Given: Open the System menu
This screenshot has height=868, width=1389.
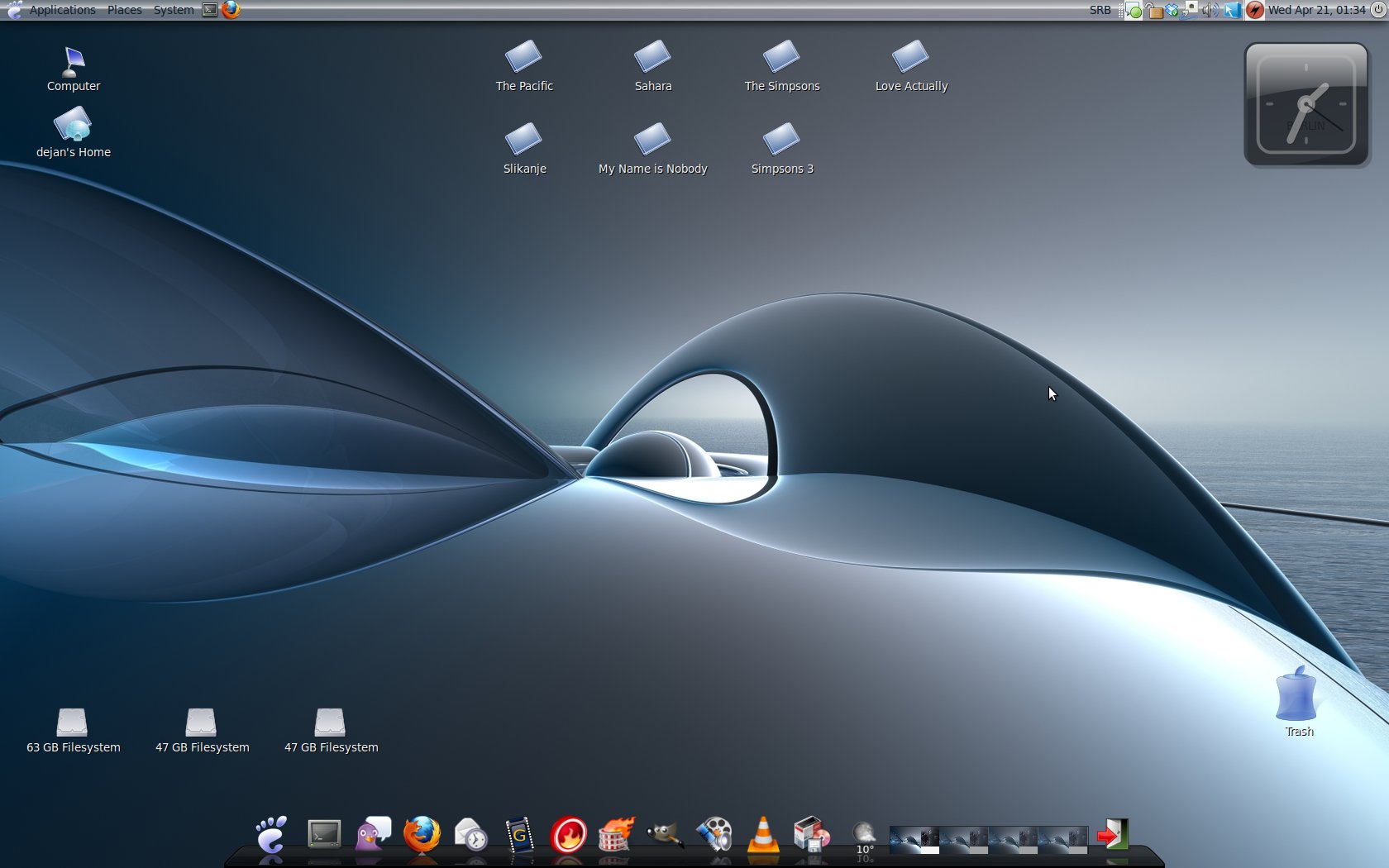Looking at the screenshot, I should pos(173,10).
